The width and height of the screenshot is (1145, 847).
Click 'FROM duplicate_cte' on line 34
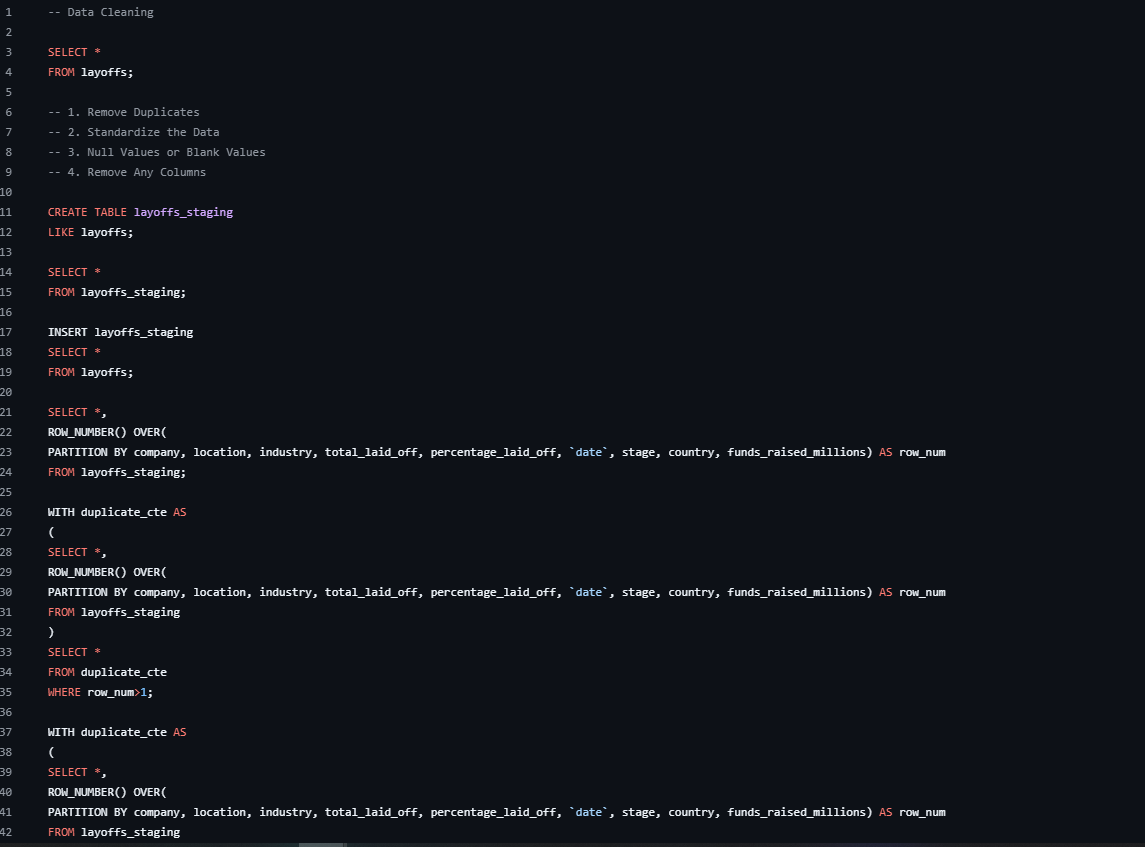[x=107, y=672]
